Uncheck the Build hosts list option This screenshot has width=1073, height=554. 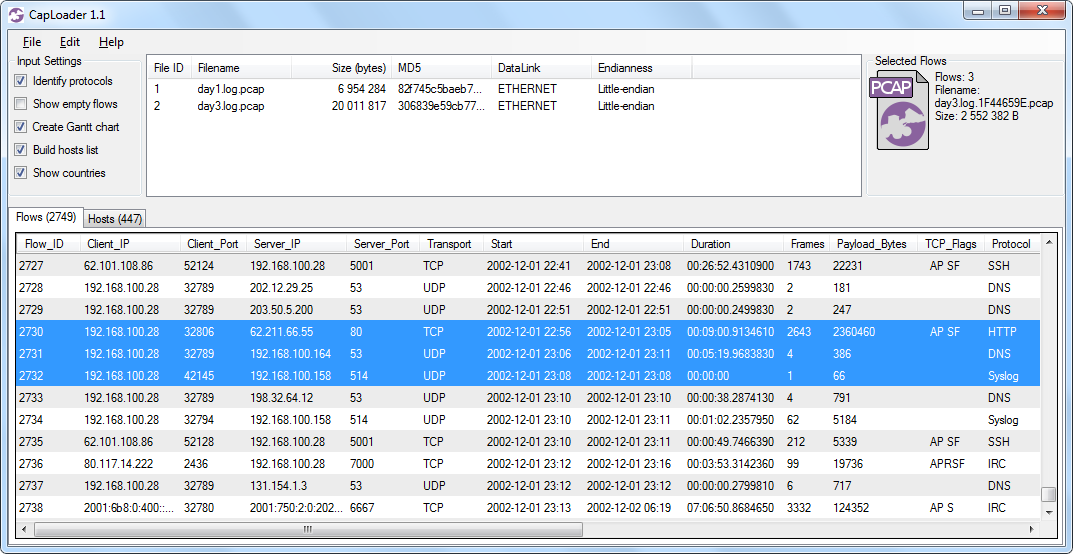(x=21, y=150)
